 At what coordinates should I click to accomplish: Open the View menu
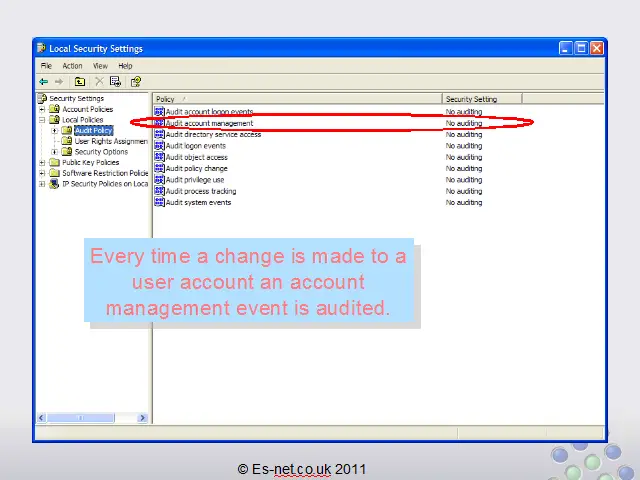click(x=100, y=66)
